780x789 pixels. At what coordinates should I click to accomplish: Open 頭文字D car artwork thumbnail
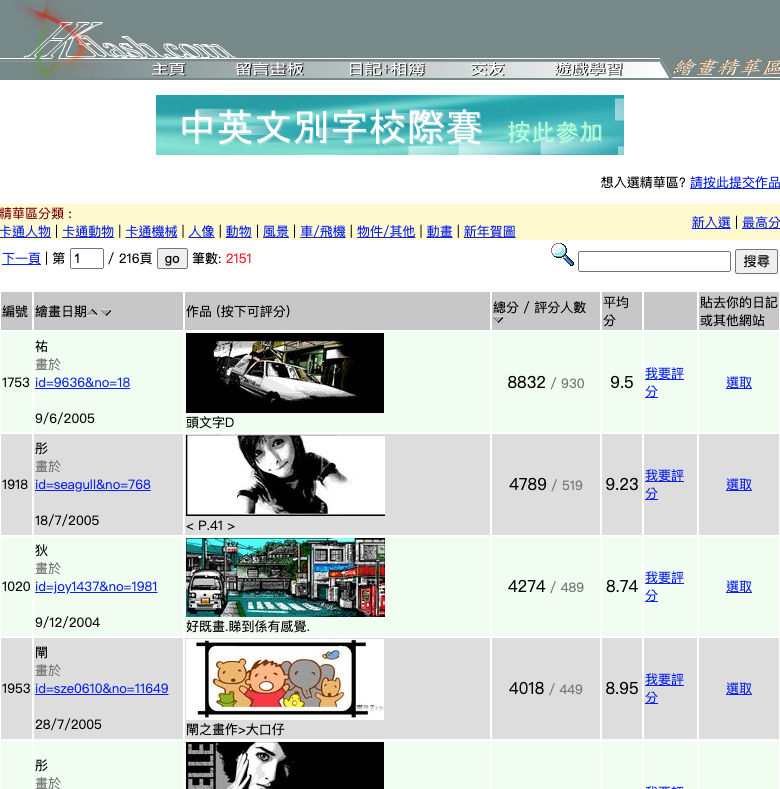(285, 373)
